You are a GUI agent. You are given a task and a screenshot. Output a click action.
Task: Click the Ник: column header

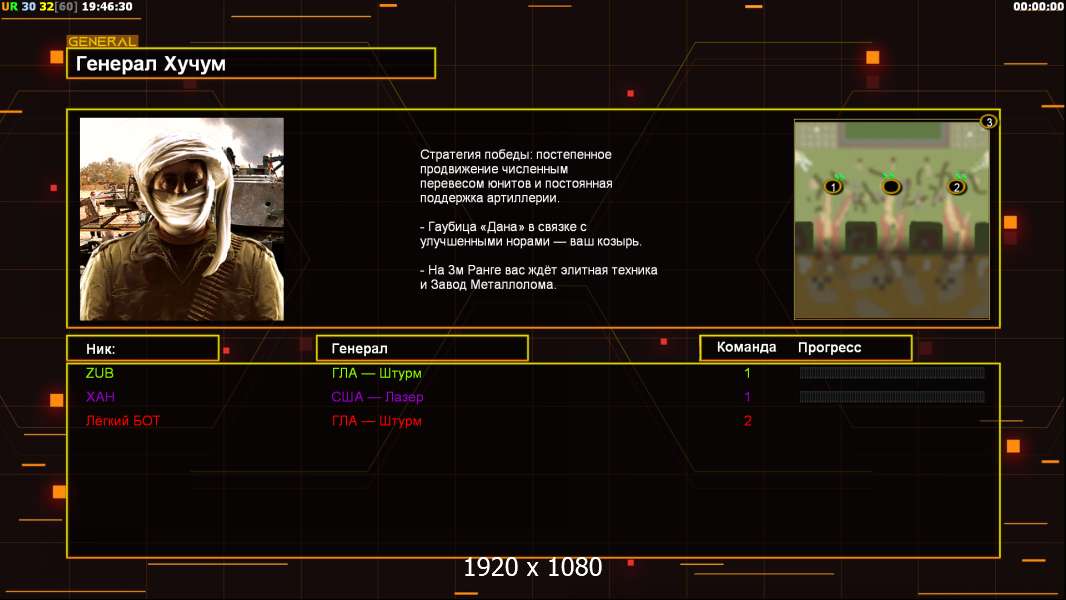(143, 348)
